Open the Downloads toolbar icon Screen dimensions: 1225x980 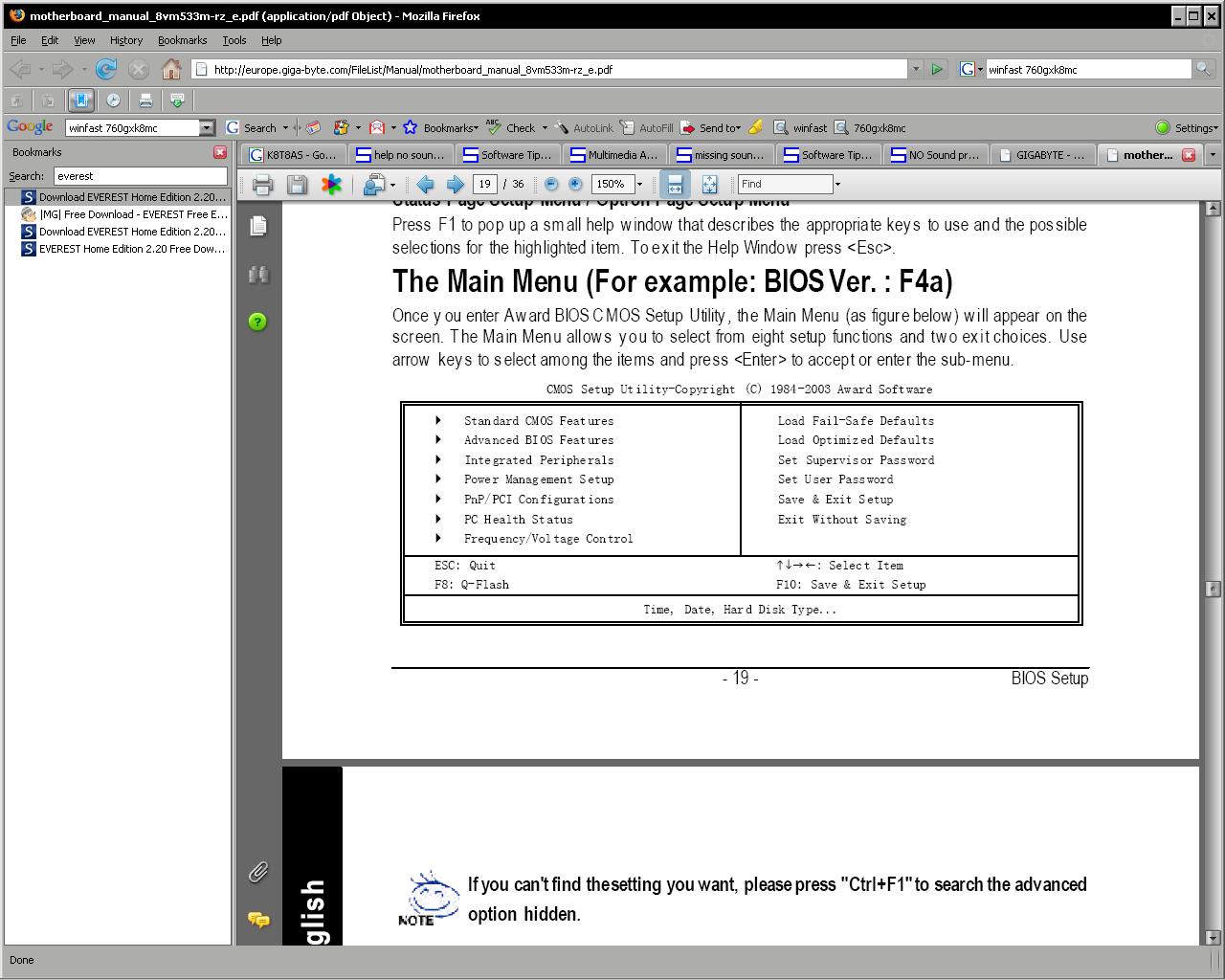coord(177,100)
